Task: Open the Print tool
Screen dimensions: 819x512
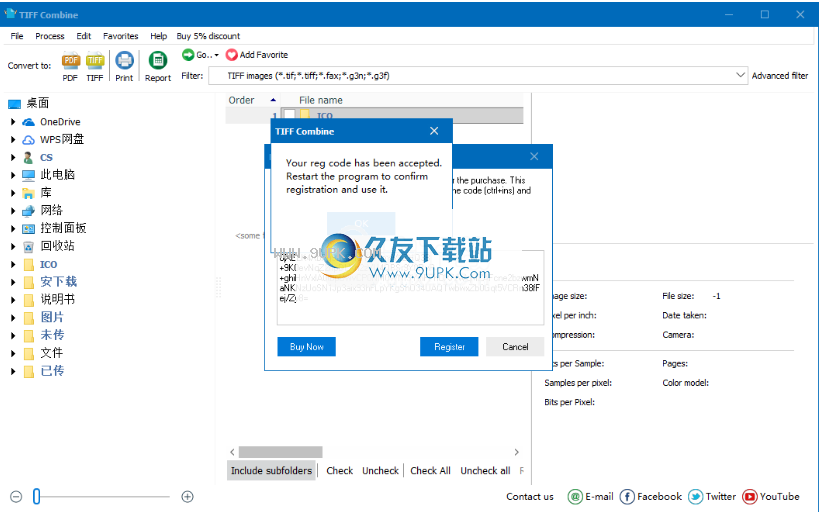Action: coord(124,61)
